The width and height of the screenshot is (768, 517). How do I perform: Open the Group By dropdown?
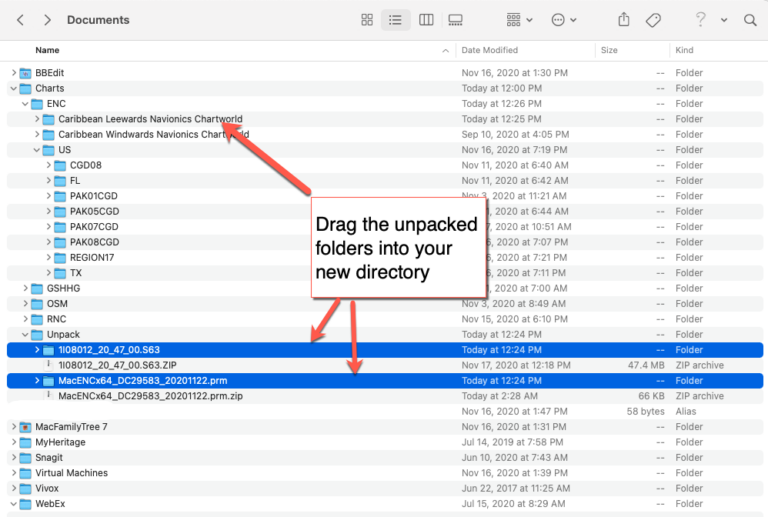click(x=519, y=20)
